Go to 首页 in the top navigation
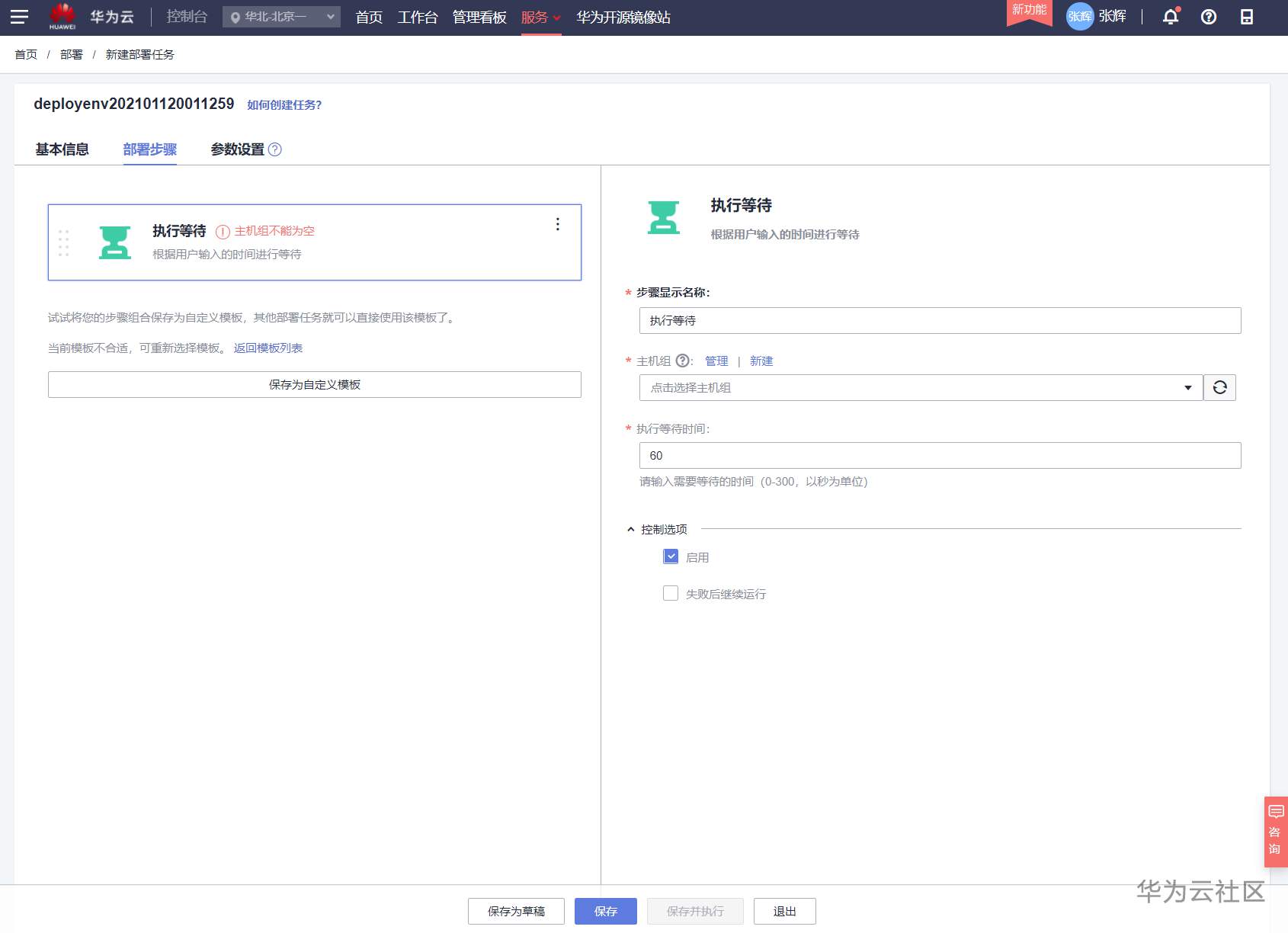Screen dimensions: 1288x933 (x=369, y=18)
